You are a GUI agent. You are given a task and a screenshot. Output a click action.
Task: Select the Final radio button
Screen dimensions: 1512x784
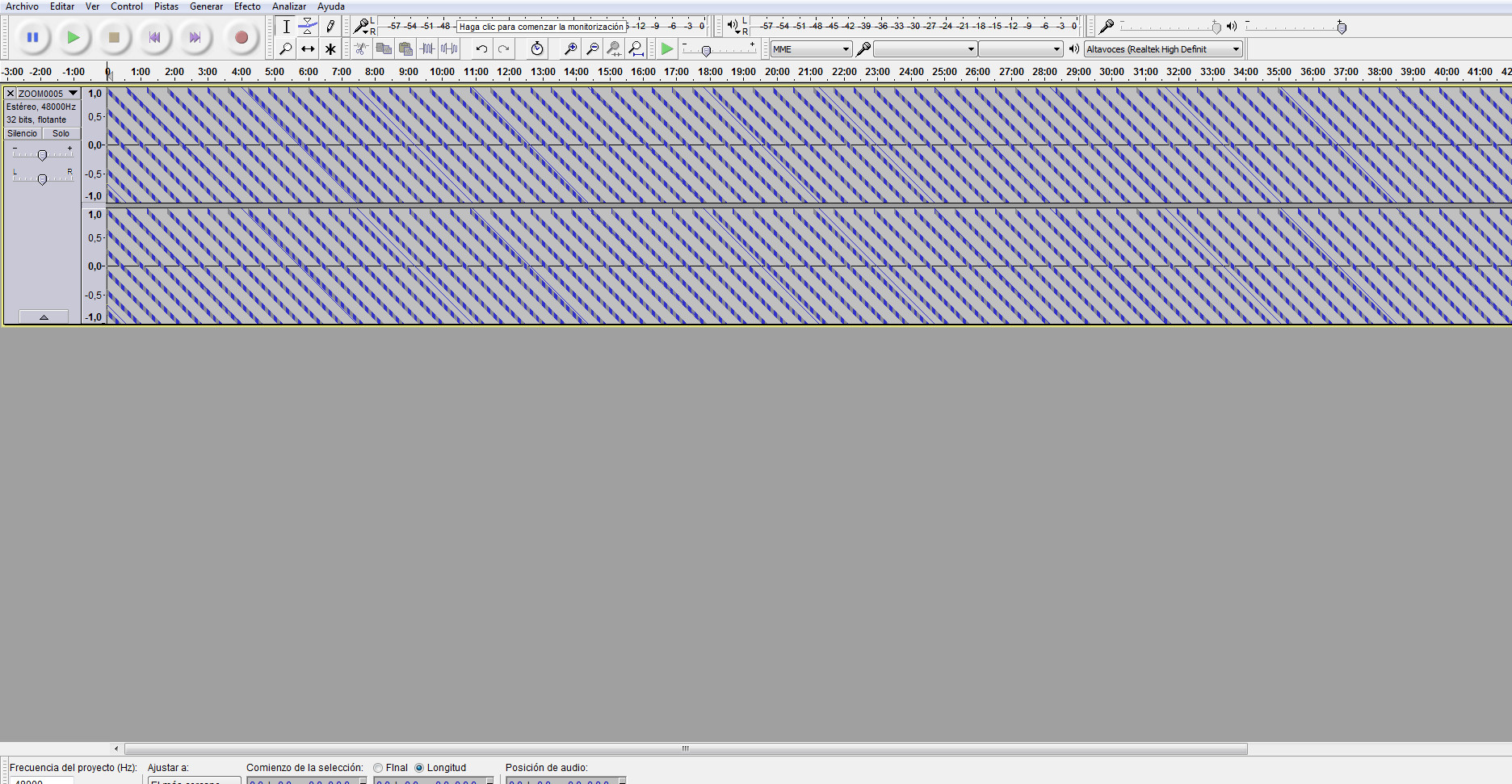pyautogui.click(x=378, y=768)
